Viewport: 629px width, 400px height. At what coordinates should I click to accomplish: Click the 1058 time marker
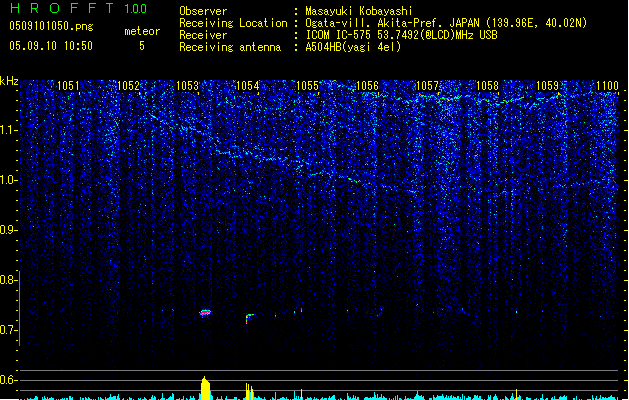point(487,85)
